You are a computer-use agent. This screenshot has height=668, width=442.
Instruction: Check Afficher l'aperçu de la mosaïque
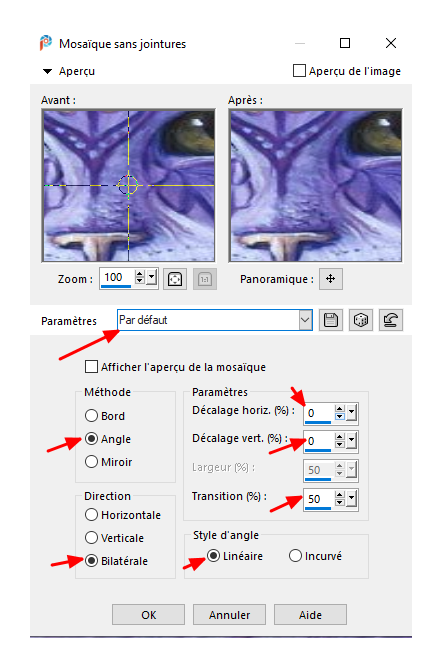(x=91, y=367)
